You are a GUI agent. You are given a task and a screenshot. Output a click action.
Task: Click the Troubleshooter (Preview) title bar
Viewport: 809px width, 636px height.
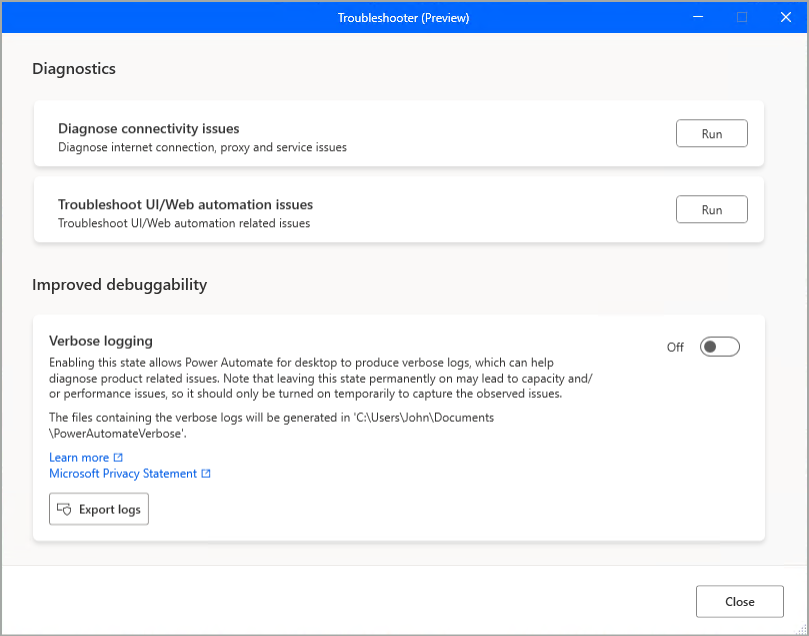coord(404,17)
